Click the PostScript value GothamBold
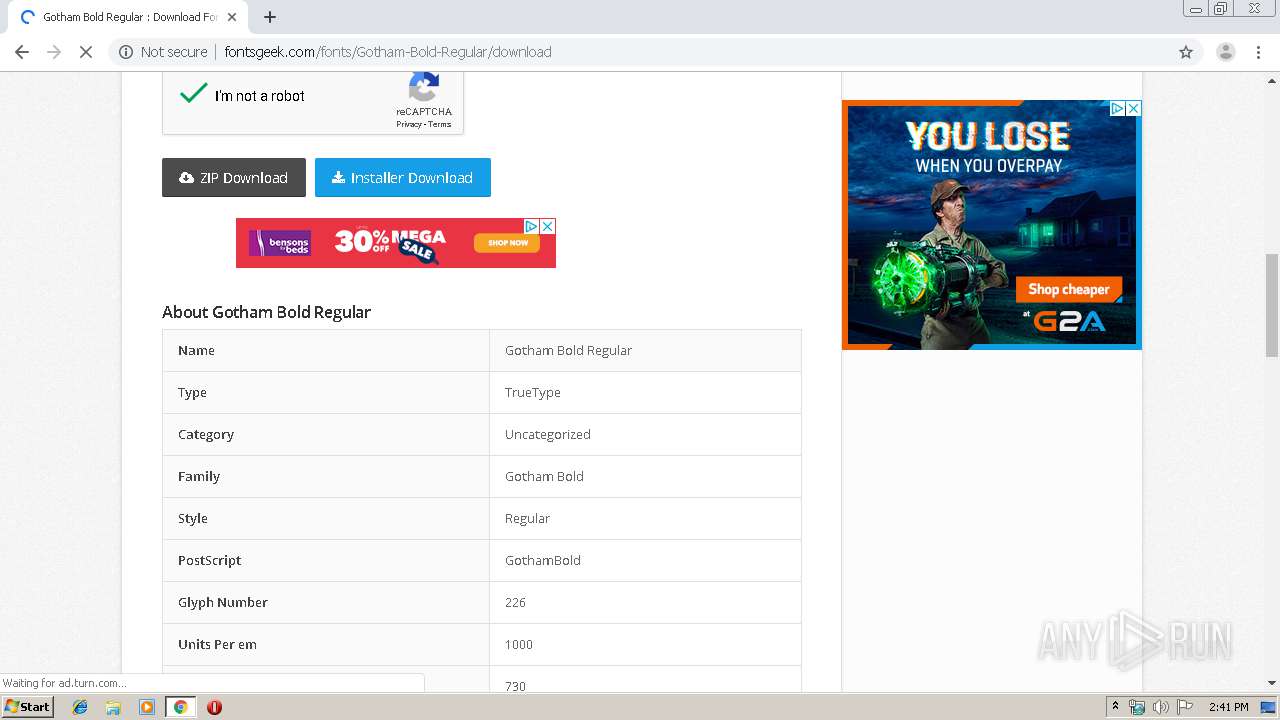 coord(542,560)
